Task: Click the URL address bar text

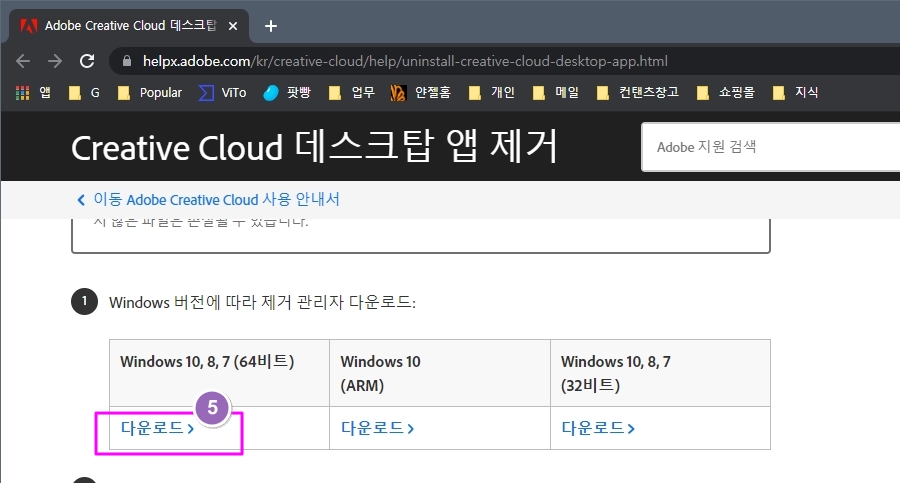Action: 405,61
